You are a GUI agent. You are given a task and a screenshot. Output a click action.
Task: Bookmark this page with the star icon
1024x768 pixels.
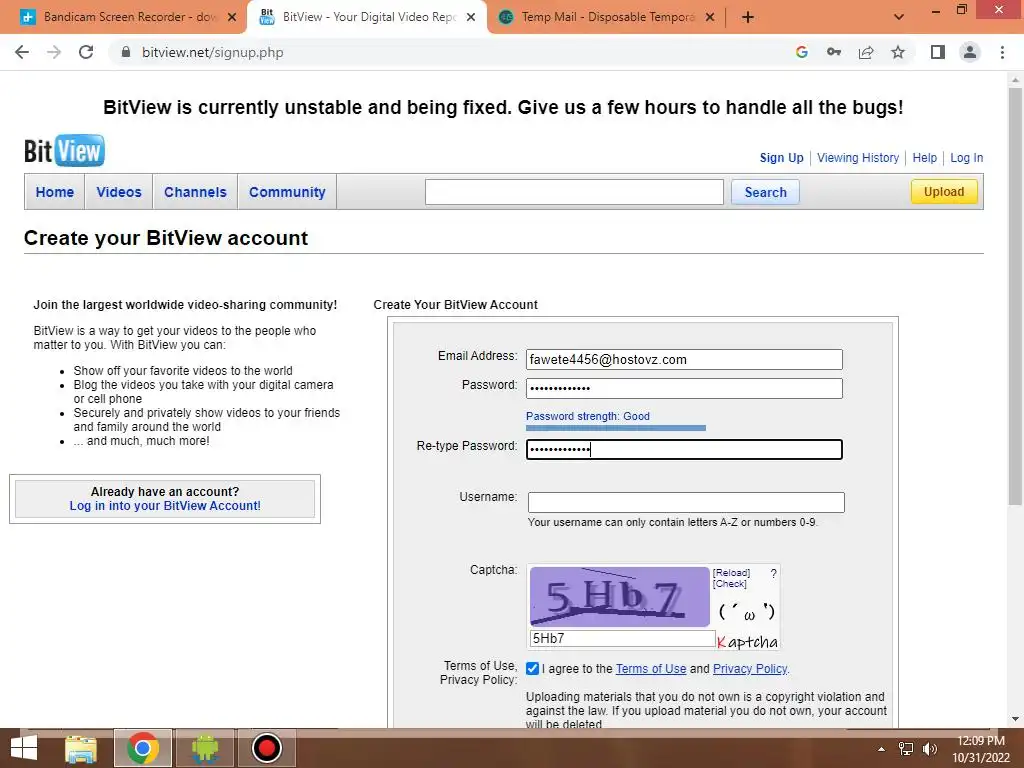point(898,52)
